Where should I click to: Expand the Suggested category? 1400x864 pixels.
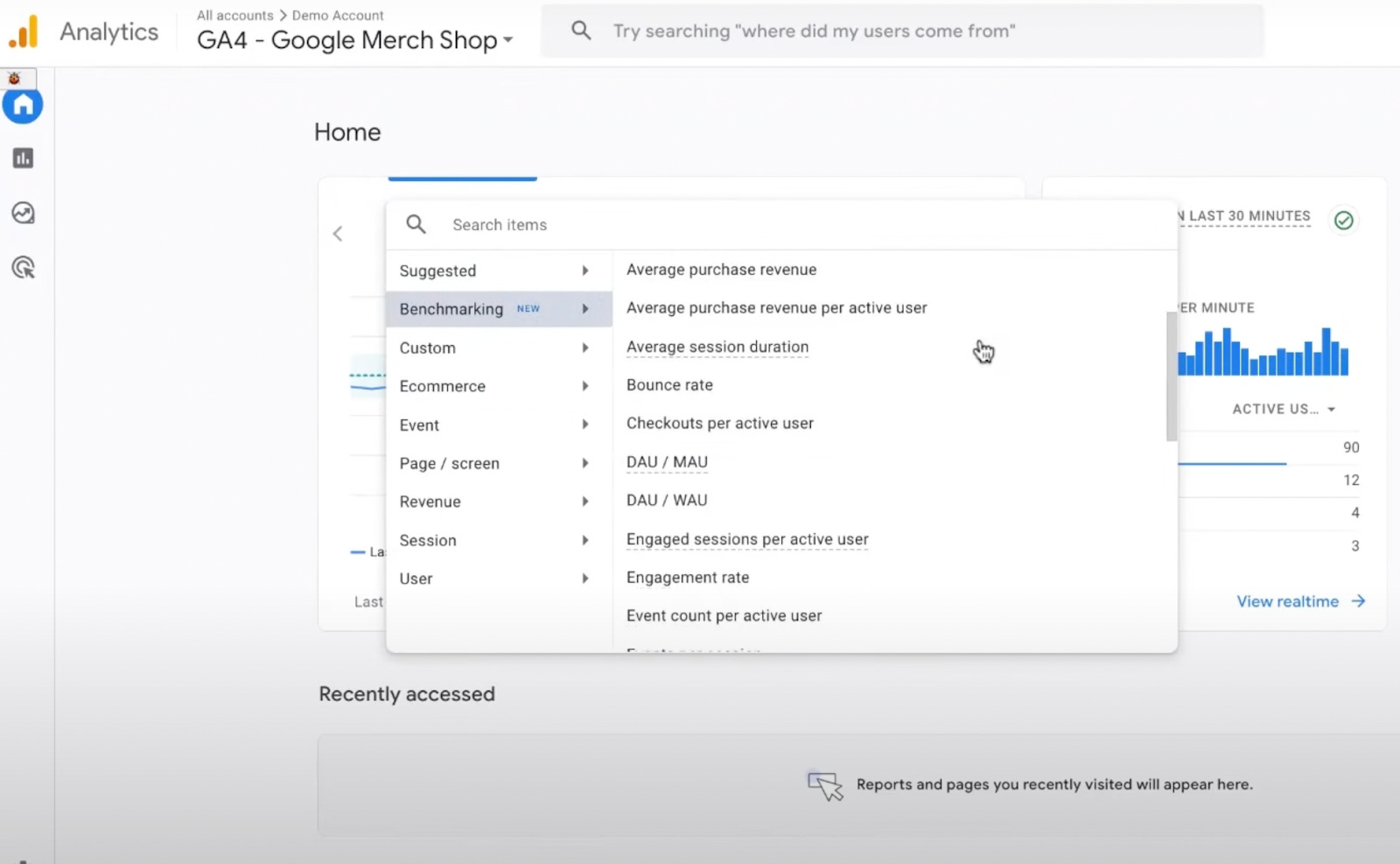pos(499,270)
